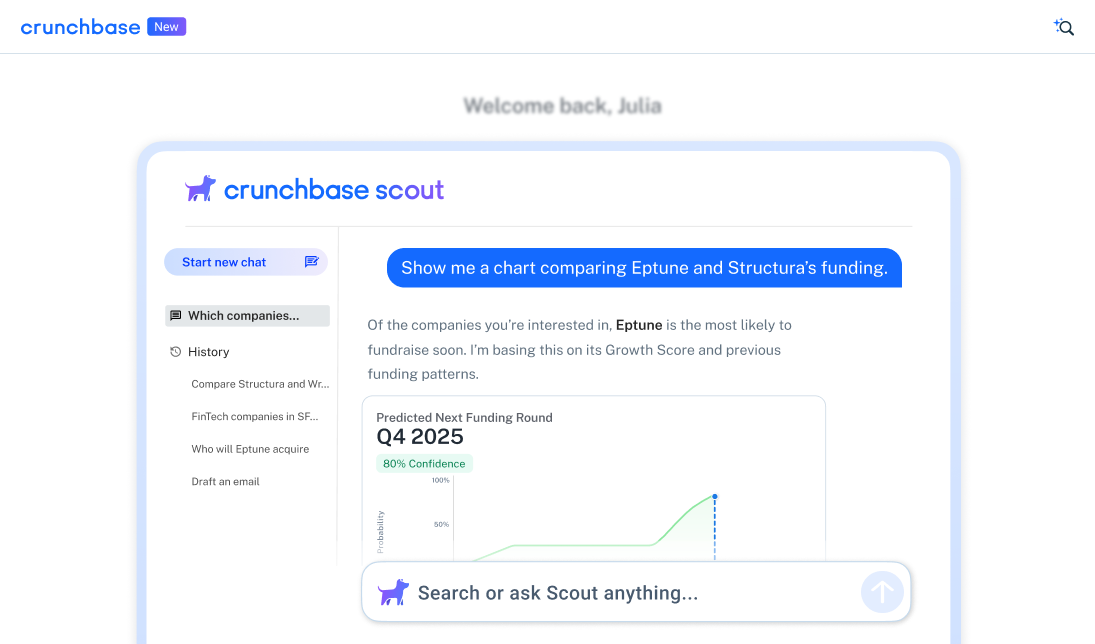Click the Welcome back, Julia heading
Viewport: 1095px width, 644px height.
click(x=563, y=105)
